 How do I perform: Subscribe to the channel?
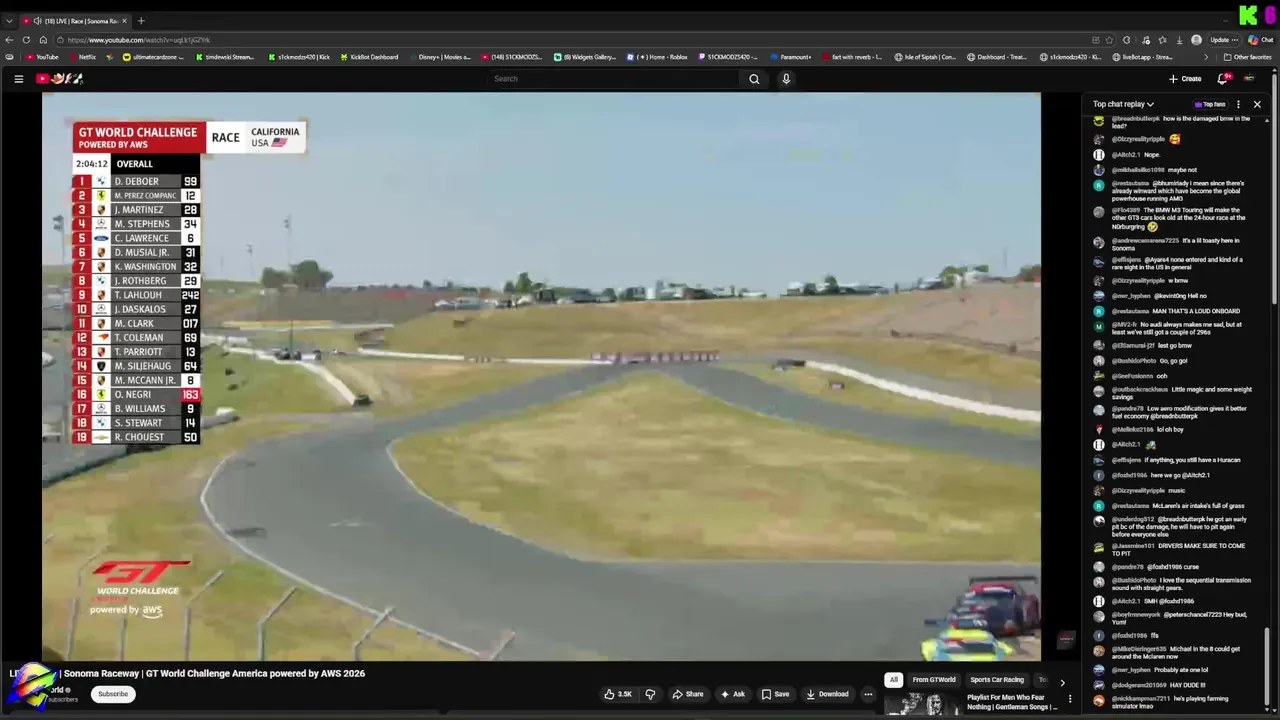[x=113, y=694]
